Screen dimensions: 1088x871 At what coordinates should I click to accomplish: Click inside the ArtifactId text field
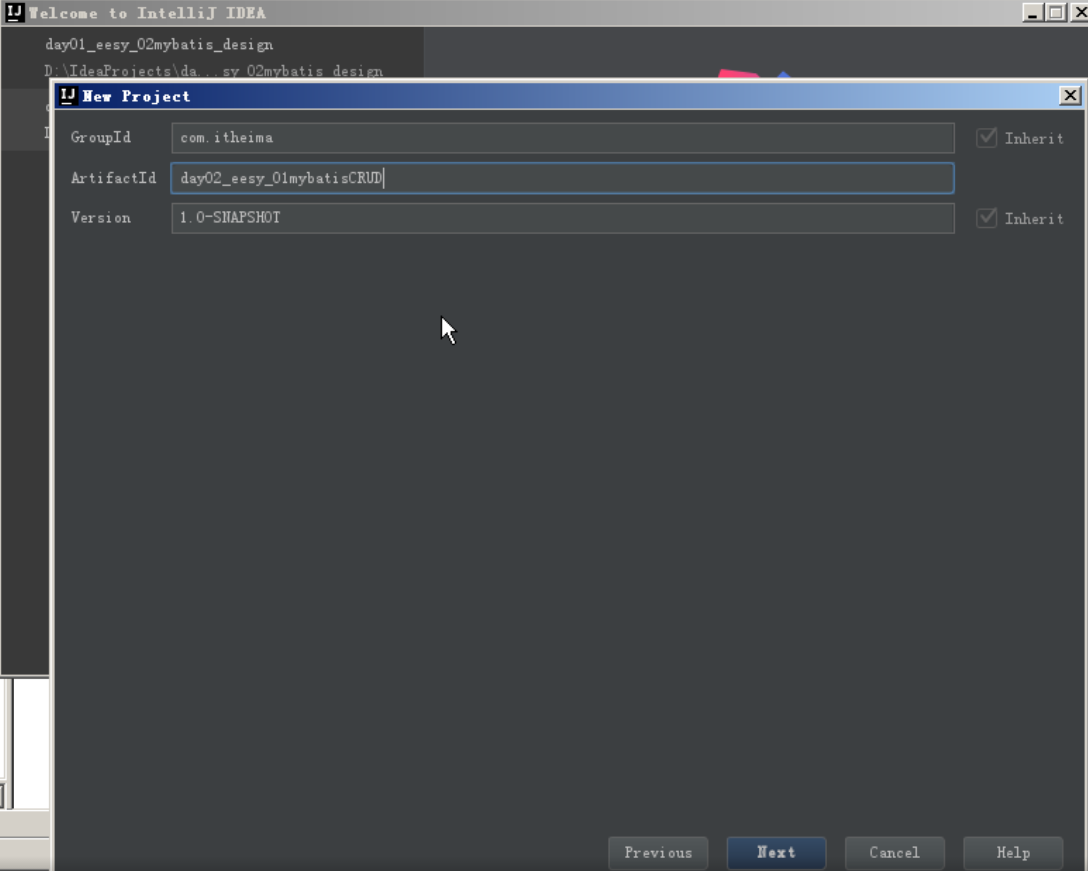point(563,178)
